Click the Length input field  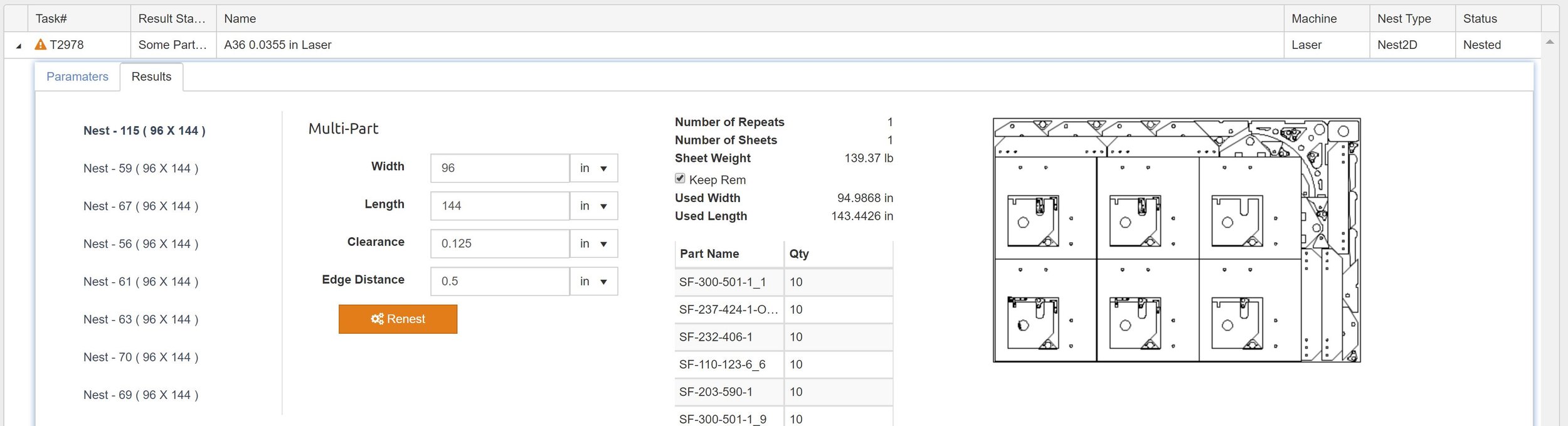pyautogui.click(x=500, y=206)
